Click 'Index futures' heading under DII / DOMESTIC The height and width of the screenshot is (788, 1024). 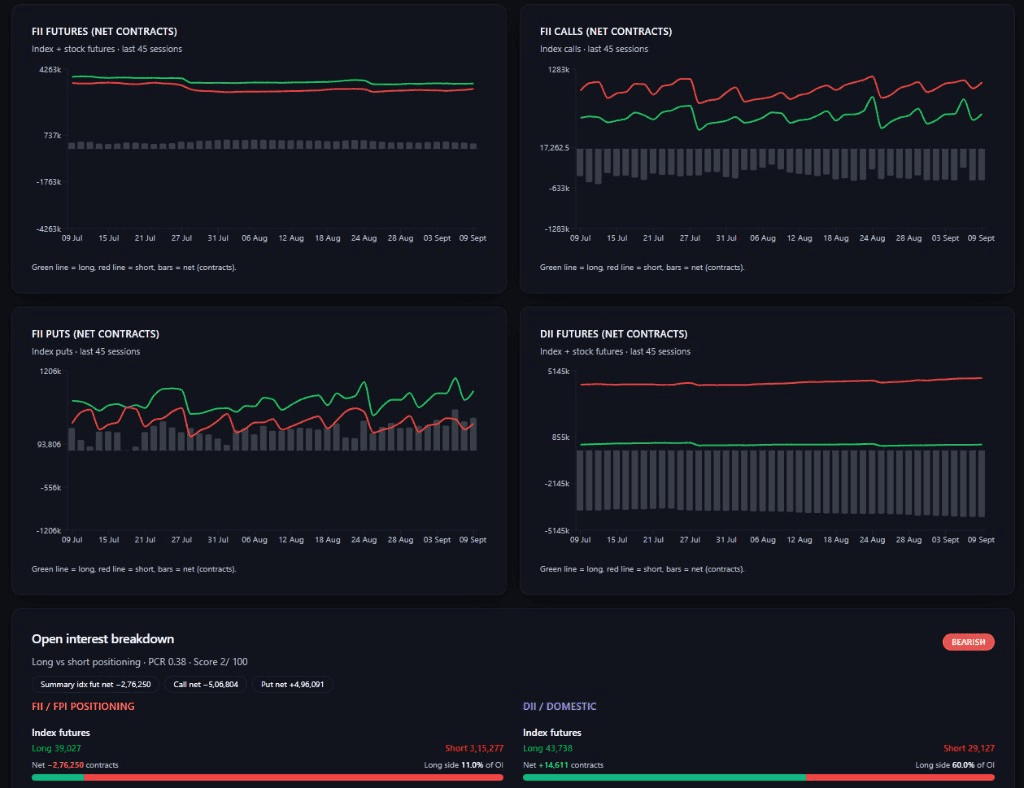[x=552, y=733]
